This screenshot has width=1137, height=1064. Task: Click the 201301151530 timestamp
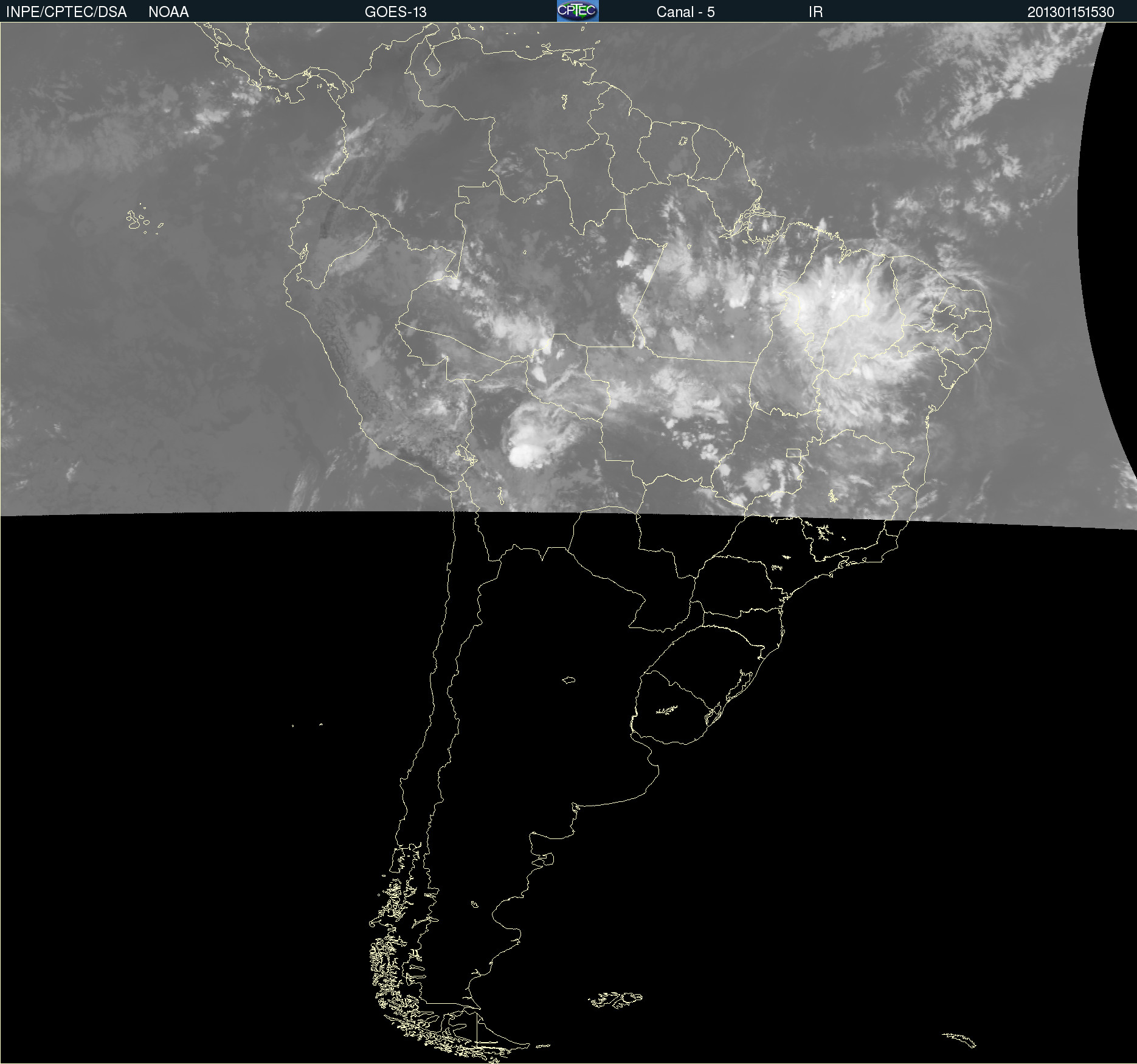[x=1071, y=12]
